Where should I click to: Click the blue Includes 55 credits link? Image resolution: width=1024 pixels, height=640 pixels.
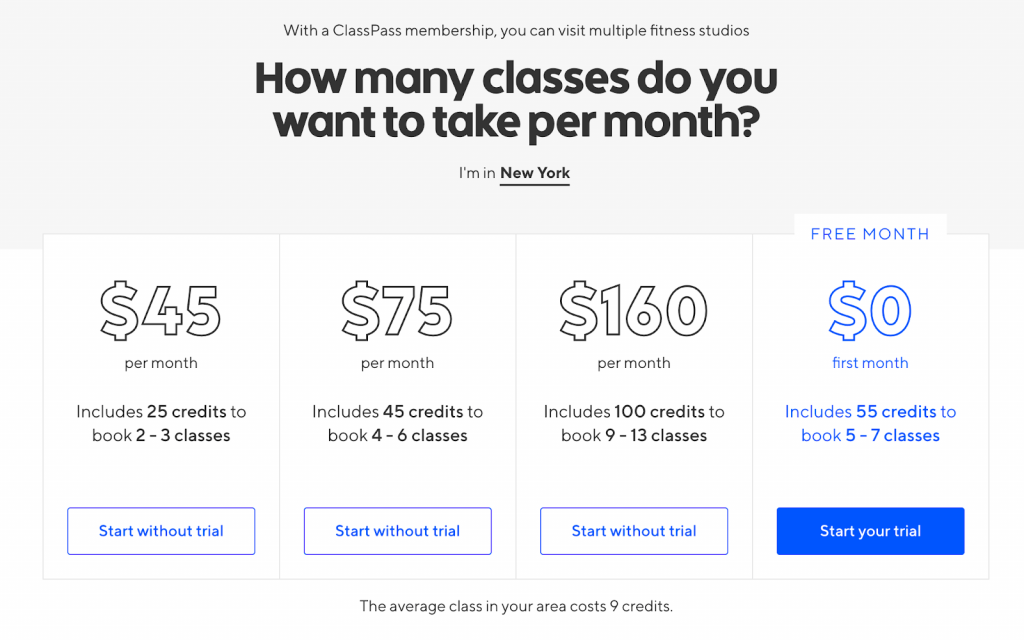pyautogui.click(x=870, y=423)
